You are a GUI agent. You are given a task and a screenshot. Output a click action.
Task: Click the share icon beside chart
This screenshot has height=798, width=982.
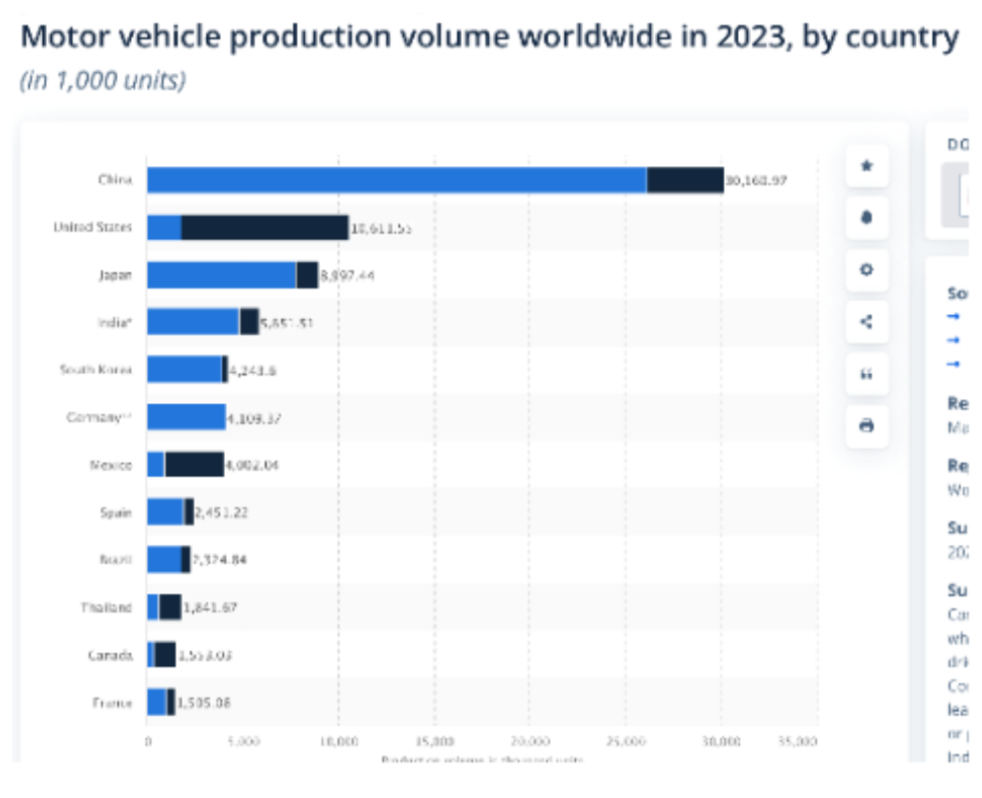(x=866, y=321)
